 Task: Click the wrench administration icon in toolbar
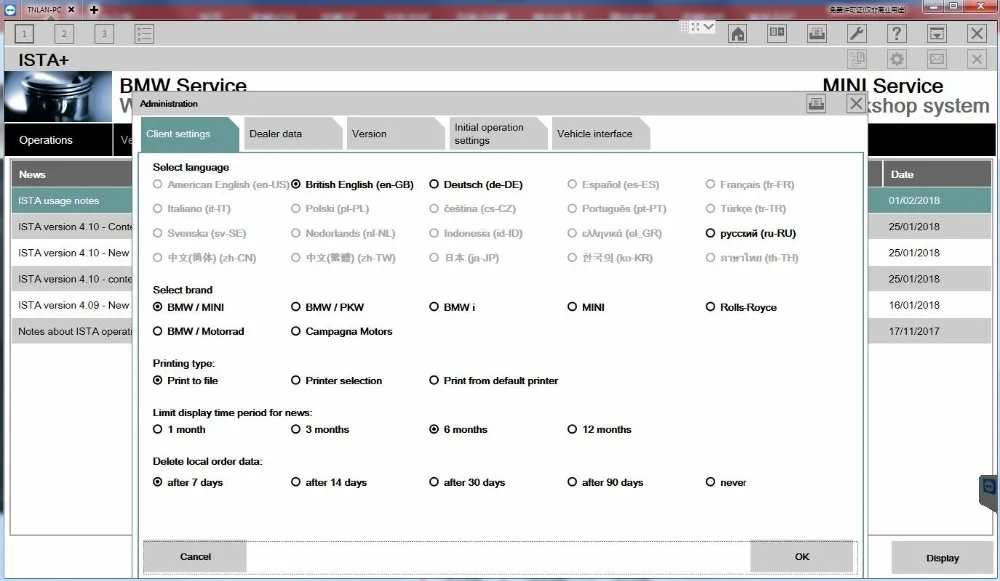857,34
